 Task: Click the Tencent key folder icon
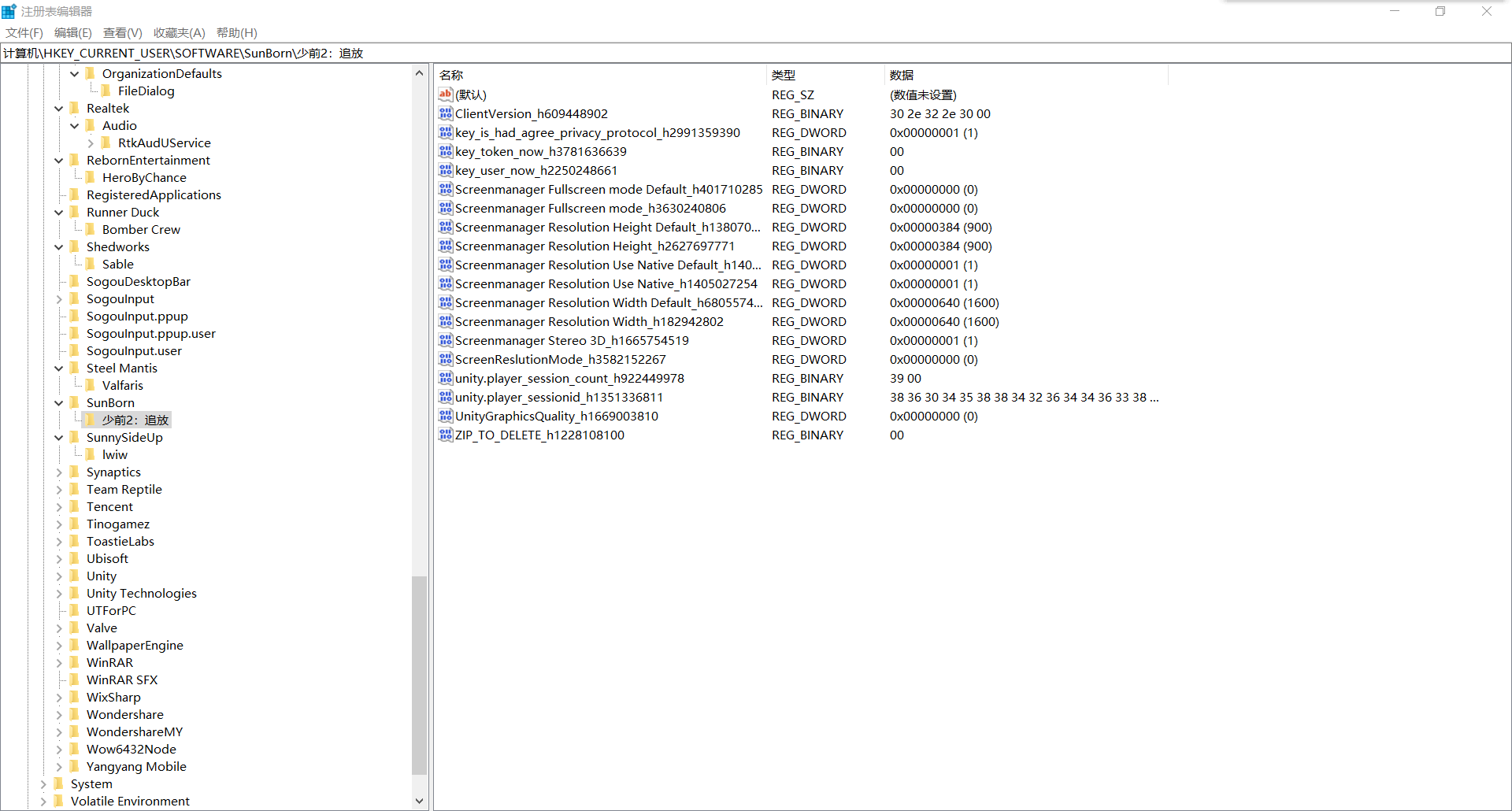pos(75,506)
